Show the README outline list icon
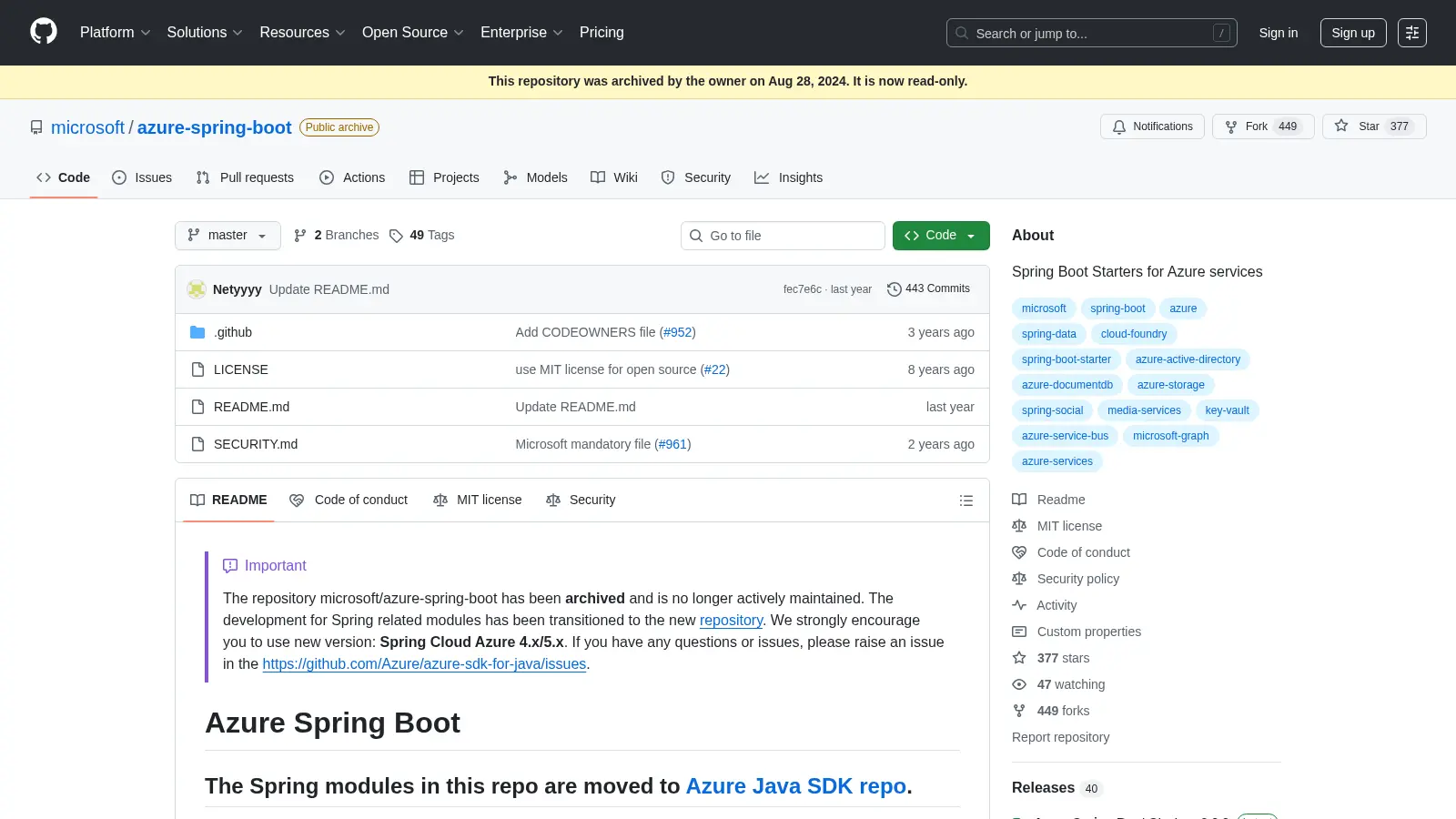Screen dimensions: 1456x819 coord(966,500)
